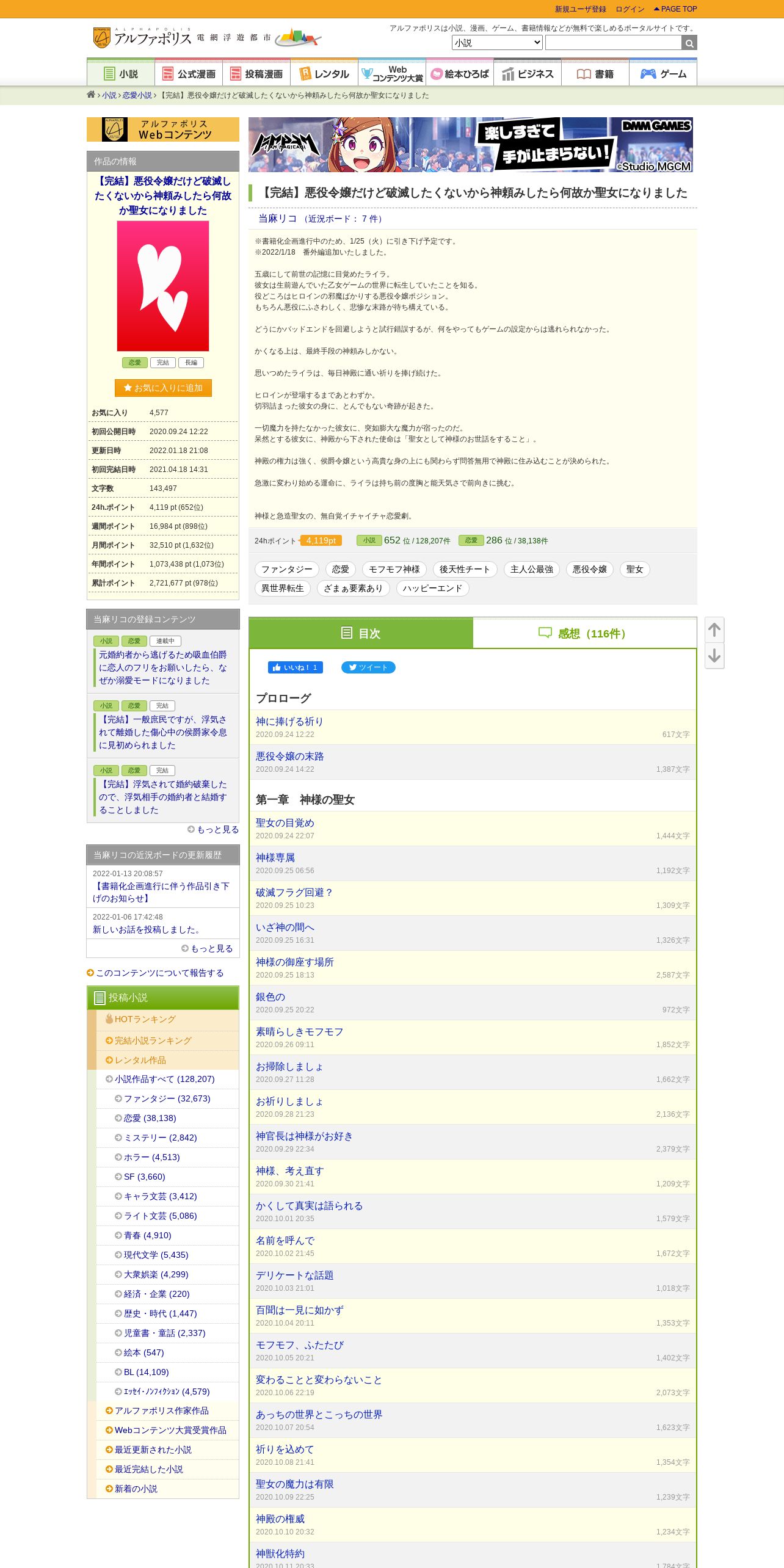
Task: Add novel with お気に入りに追加 button
Action: point(163,388)
